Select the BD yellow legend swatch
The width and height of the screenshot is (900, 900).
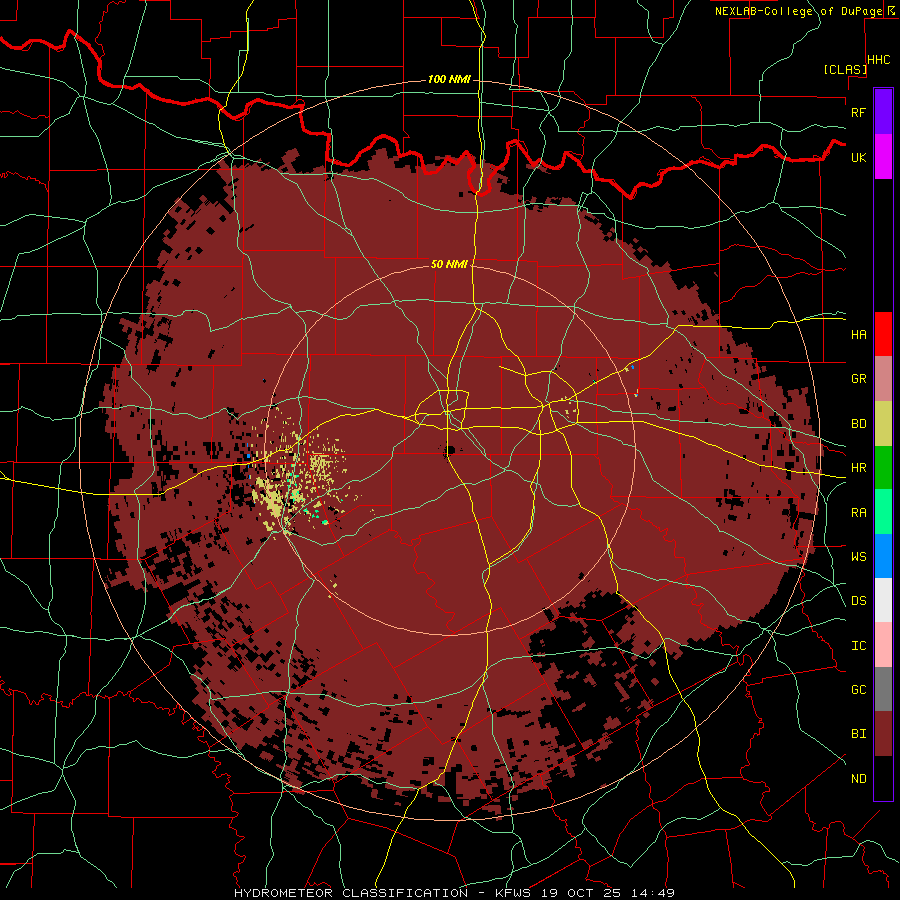point(883,423)
